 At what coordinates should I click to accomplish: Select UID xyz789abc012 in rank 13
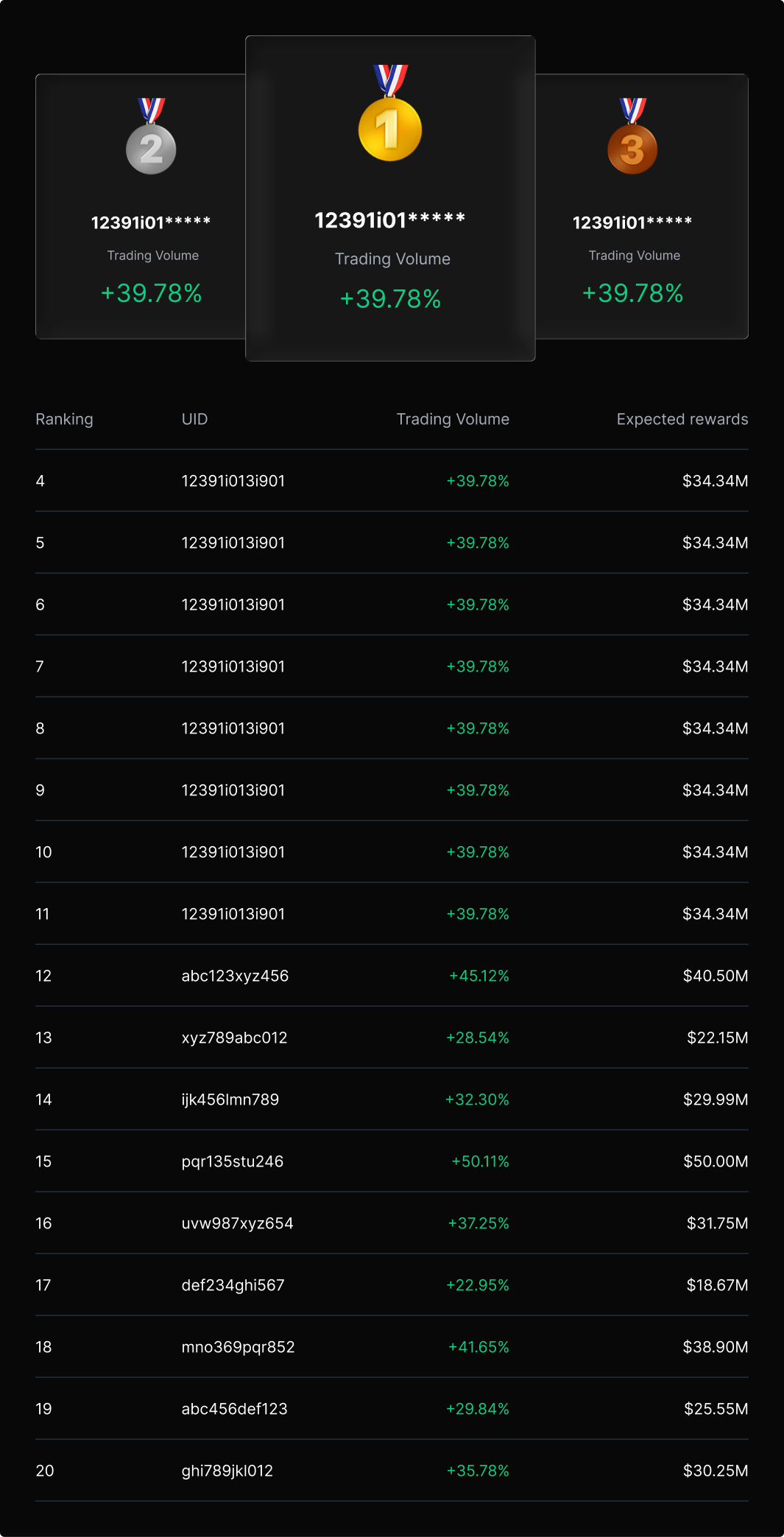[x=234, y=1038]
